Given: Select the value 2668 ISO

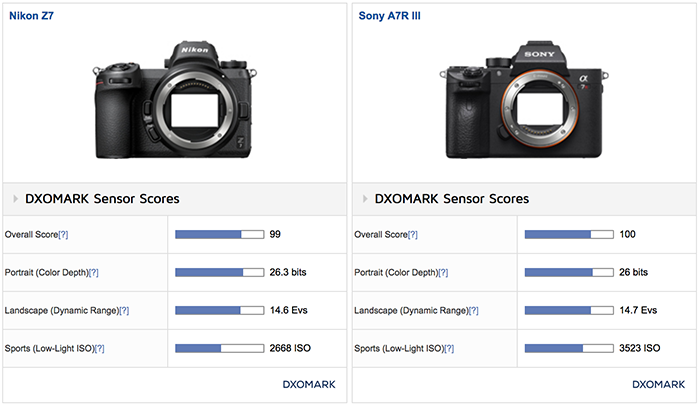Looking at the screenshot, I should (x=290, y=348).
